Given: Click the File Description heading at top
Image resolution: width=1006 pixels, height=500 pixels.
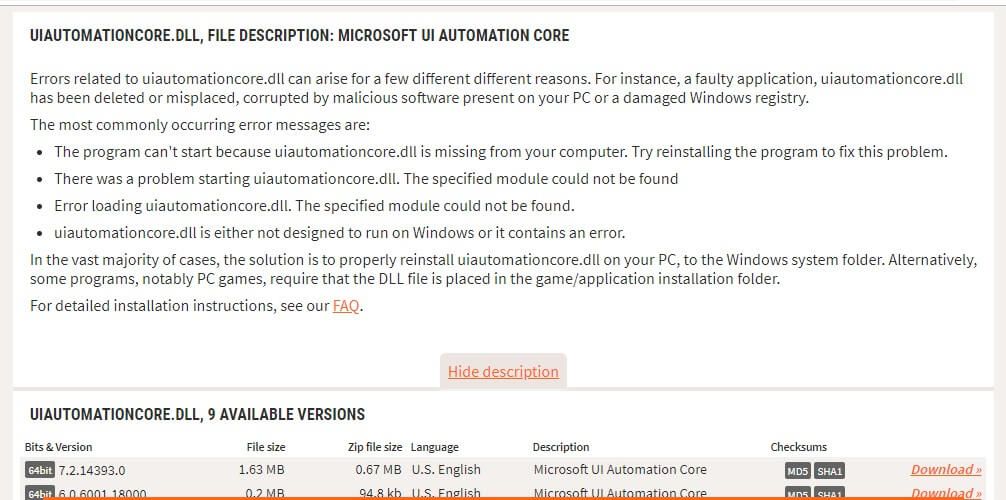Looking at the screenshot, I should pyautogui.click(x=299, y=35).
